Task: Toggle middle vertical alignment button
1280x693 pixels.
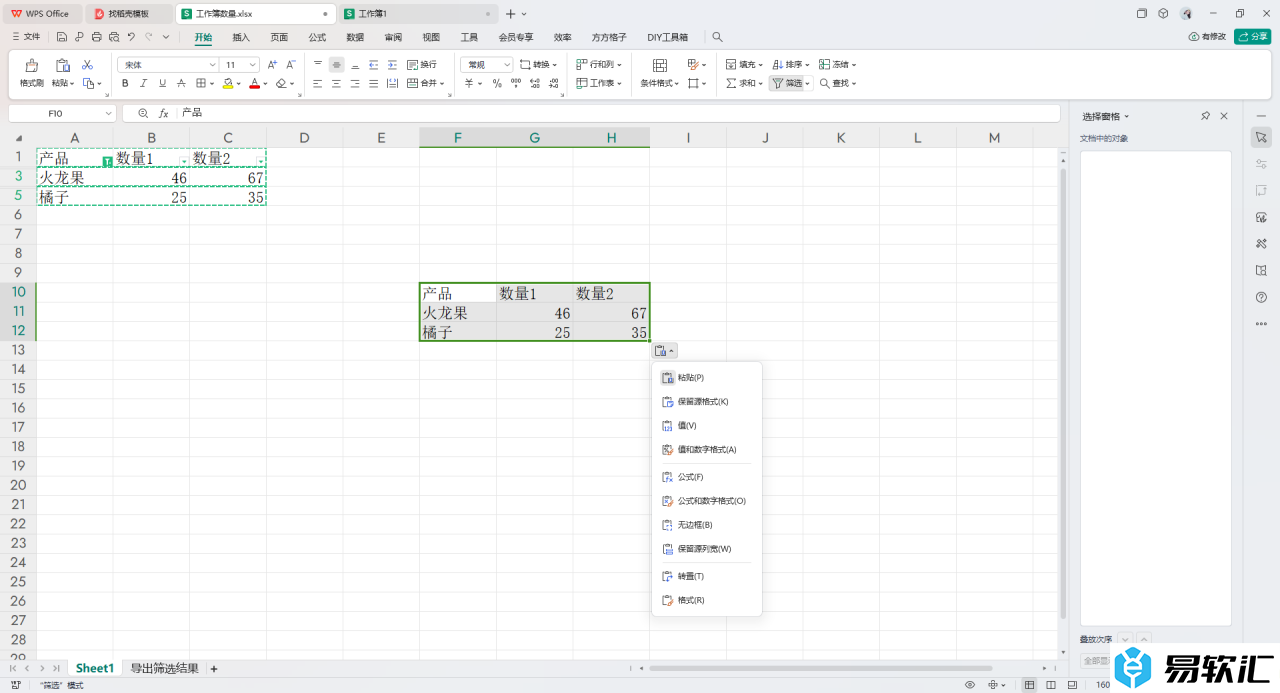Action: (336, 64)
